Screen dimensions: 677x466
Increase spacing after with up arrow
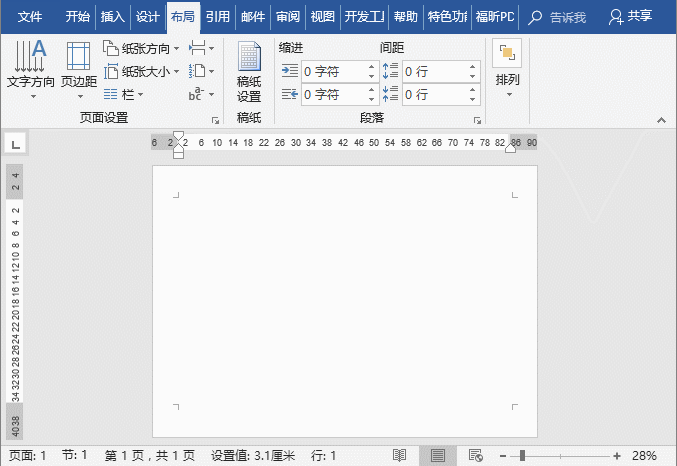tap(472, 89)
